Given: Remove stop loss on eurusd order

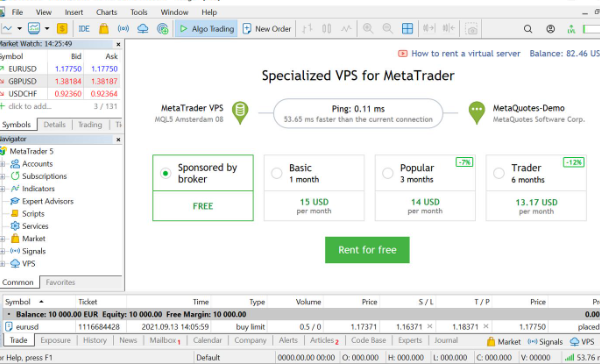Looking at the screenshot, I should coord(430,326).
